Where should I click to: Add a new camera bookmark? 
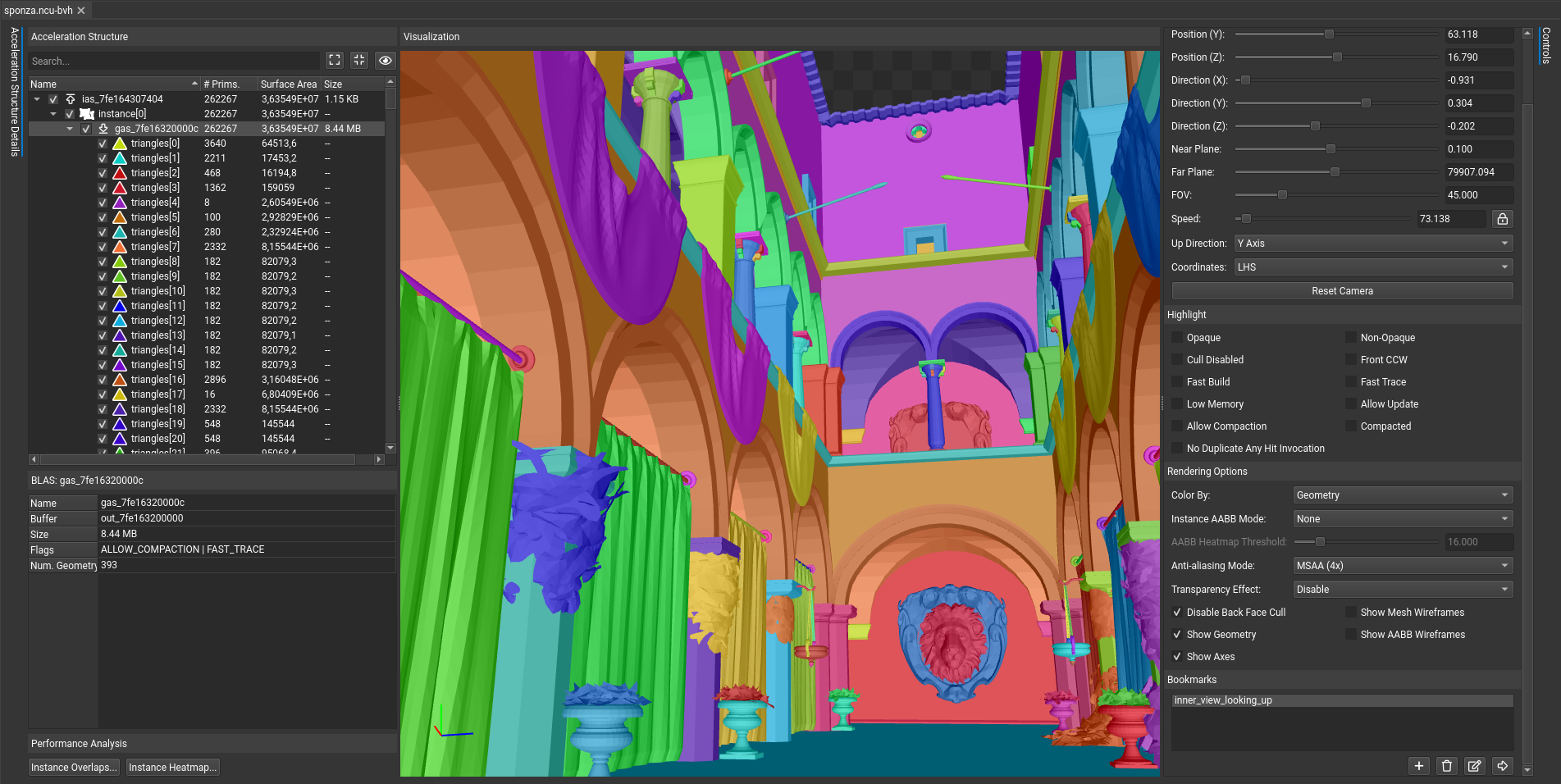click(1419, 766)
